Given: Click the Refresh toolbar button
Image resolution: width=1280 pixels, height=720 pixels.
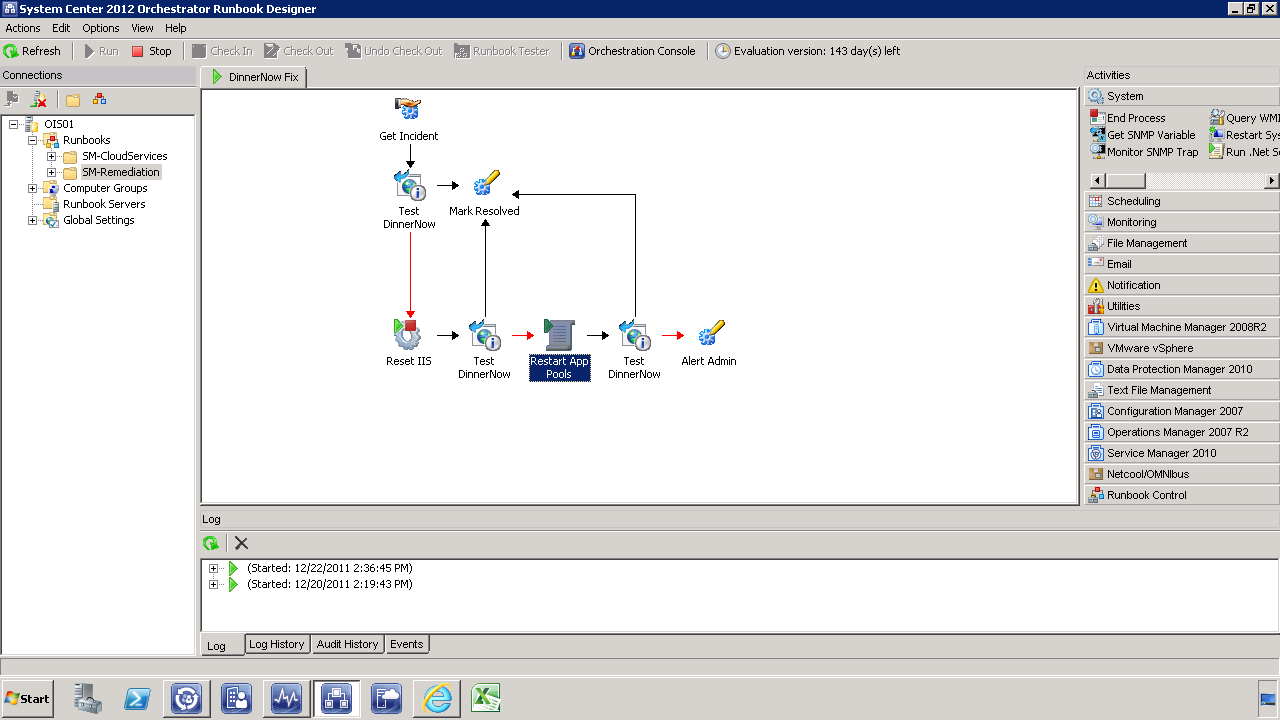Looking at the screenshot, I should (x=32, y=51).
